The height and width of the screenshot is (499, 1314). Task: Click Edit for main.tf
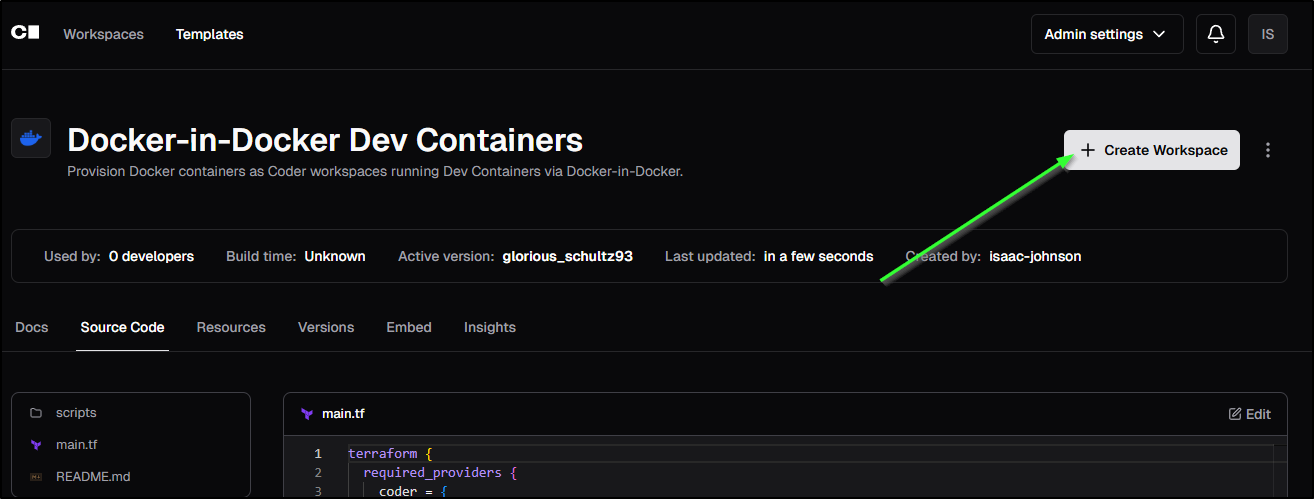point(1249,414)
